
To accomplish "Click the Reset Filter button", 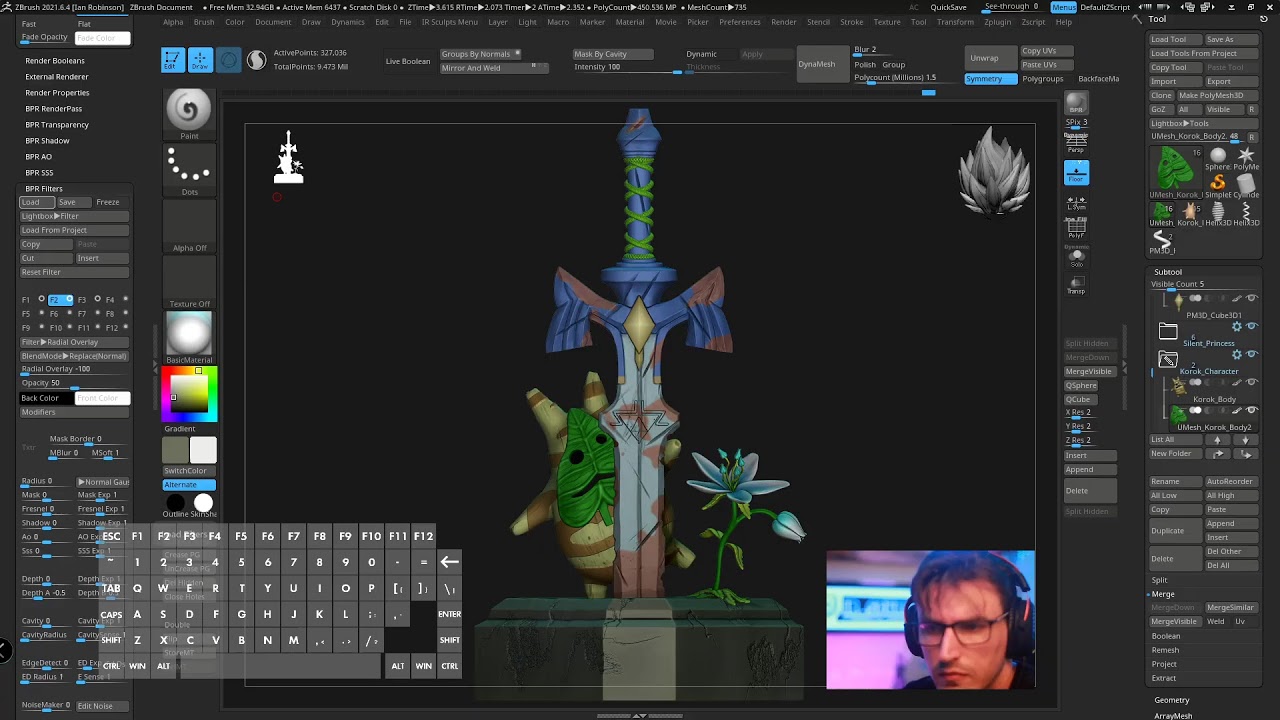I will 74,272.
